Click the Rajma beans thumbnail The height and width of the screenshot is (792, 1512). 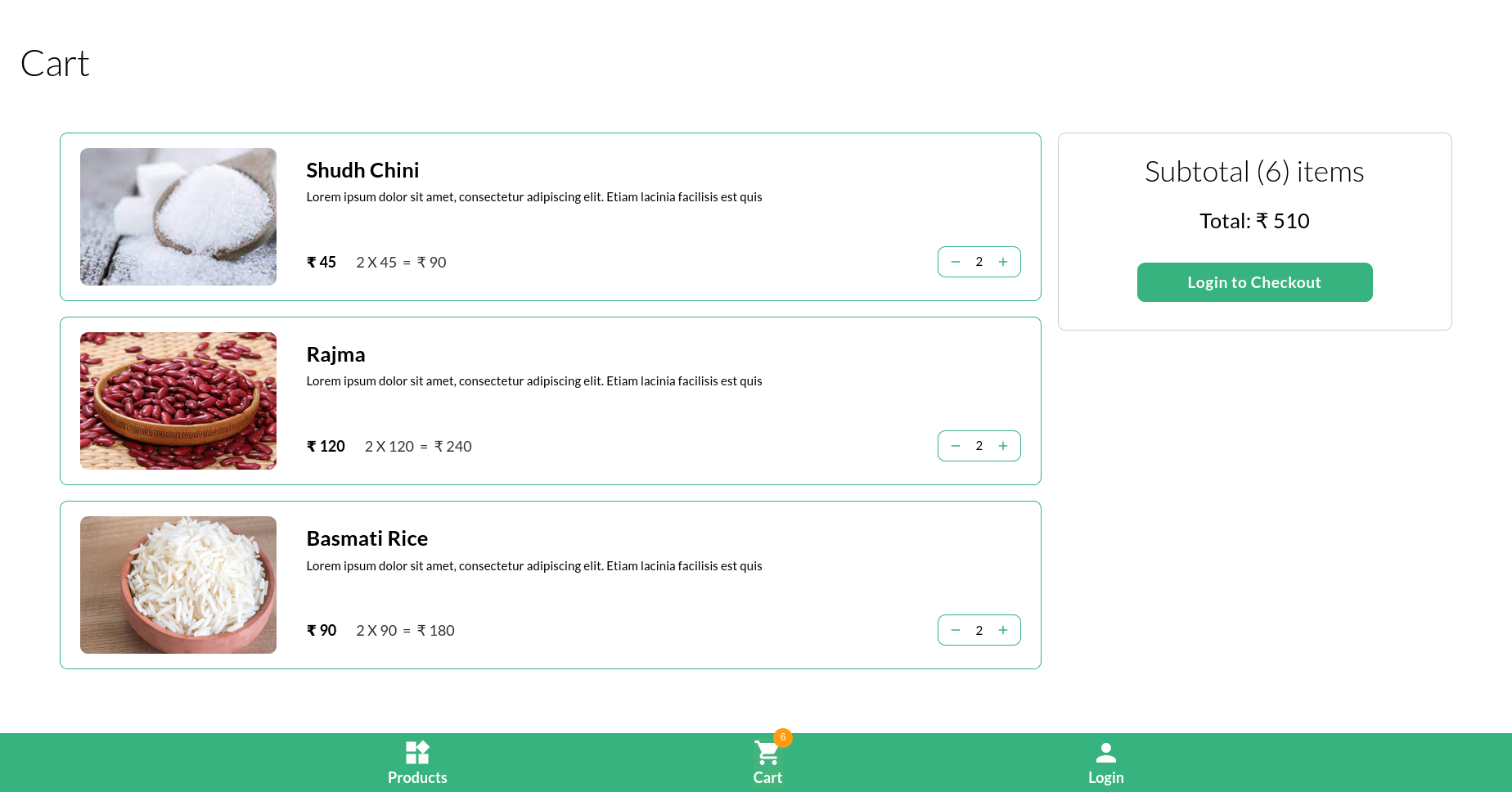(x=178, y=400)
